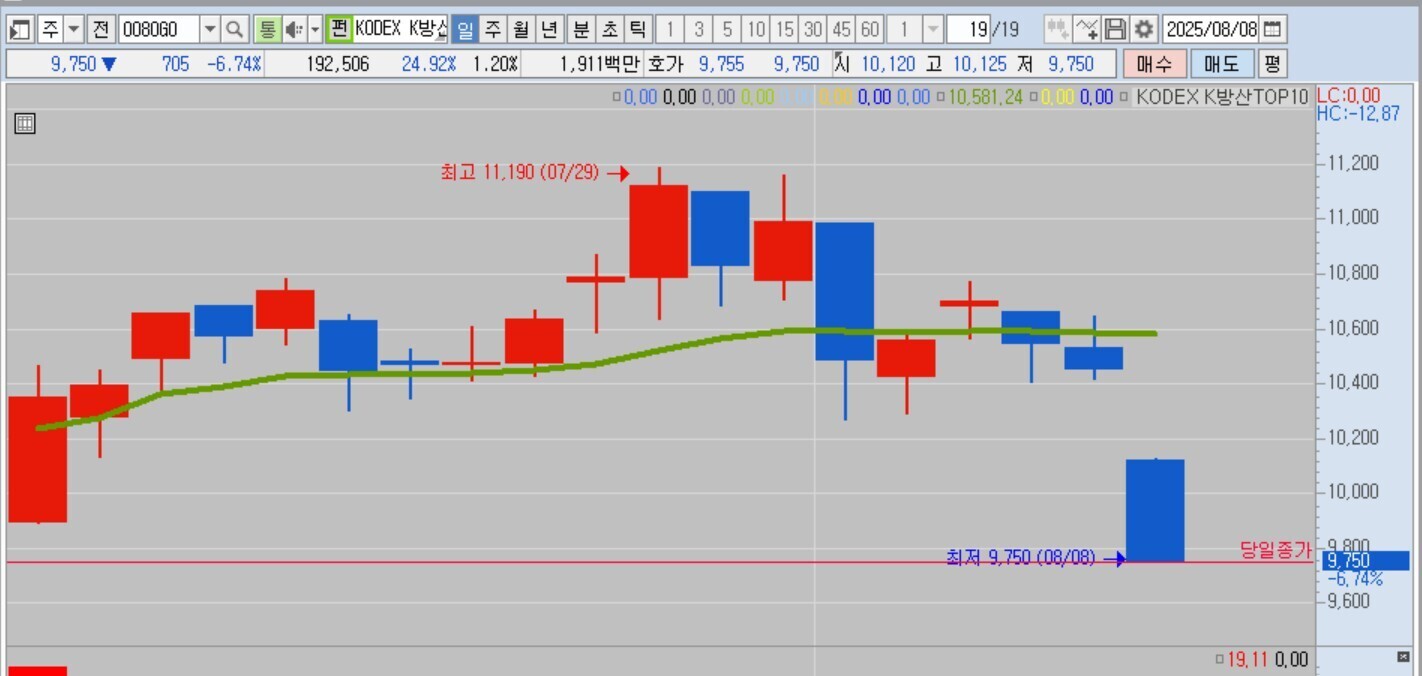The width and height of the screenshot is (1422, 676).
Task: Select the 45 interval button
Action: tap(842, 29)
